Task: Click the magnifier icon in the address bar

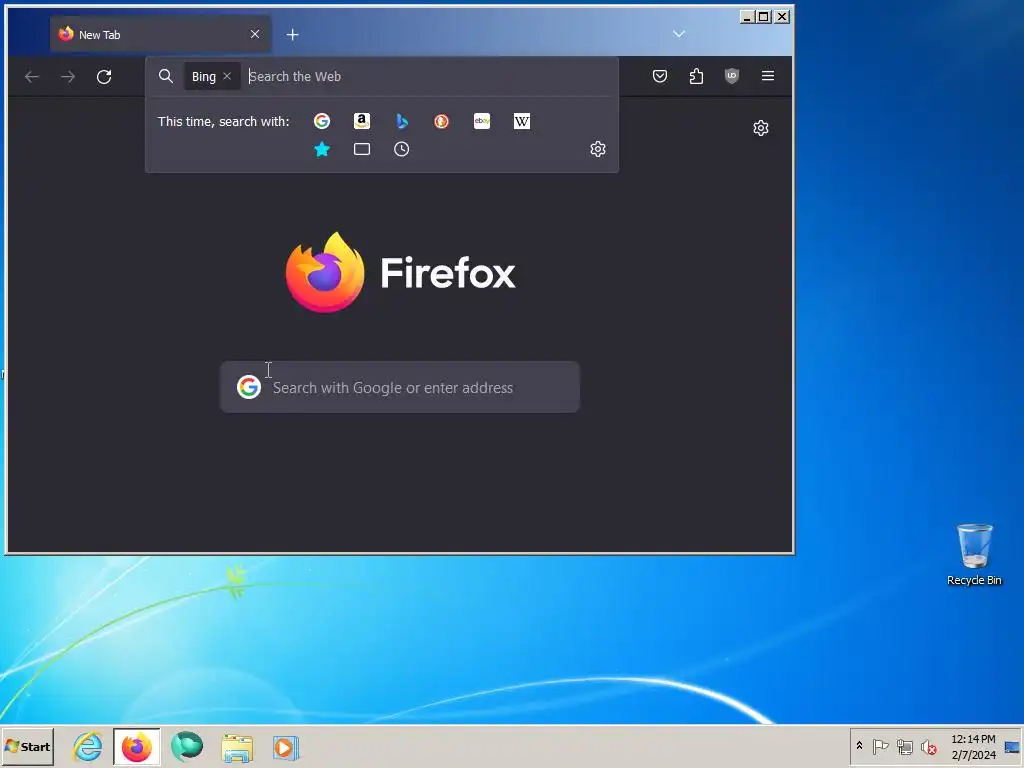Action: pos(166,76)
